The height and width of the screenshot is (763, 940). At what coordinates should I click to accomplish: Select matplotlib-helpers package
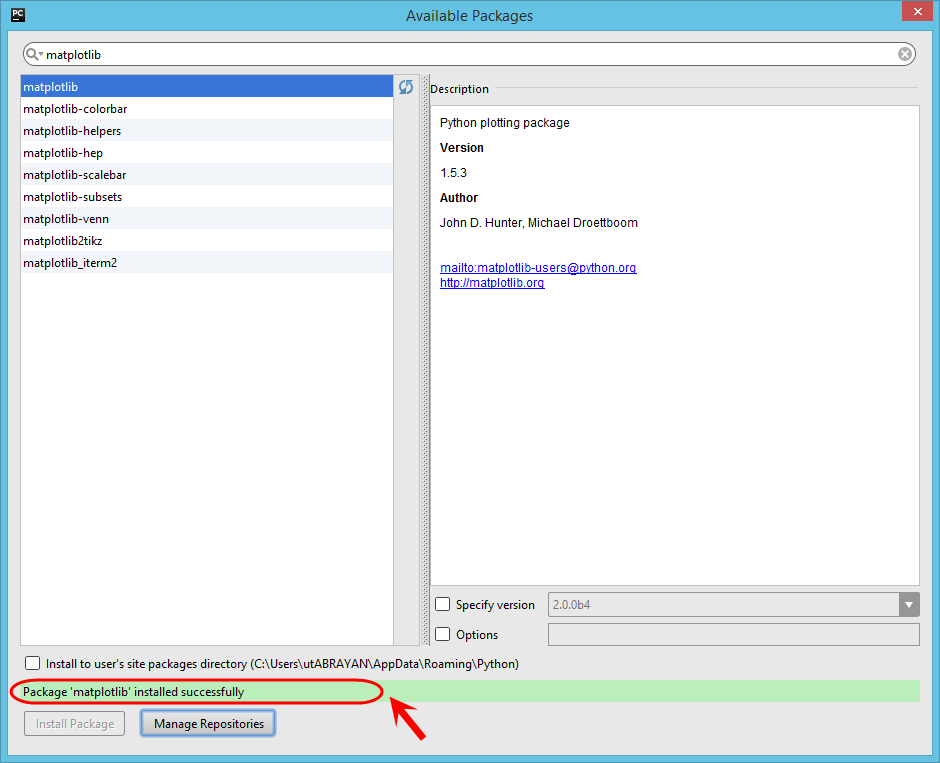tap(207, 131)
